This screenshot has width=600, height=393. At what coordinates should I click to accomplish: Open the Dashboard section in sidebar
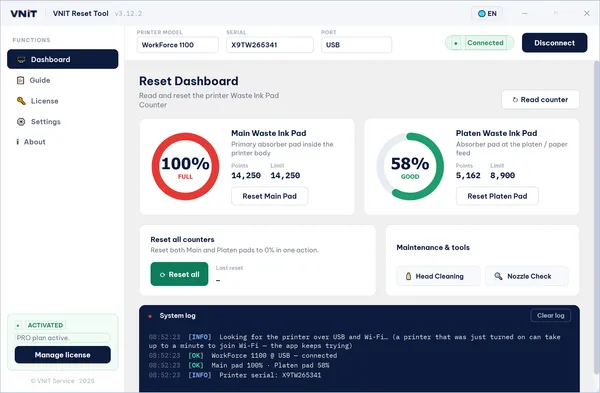click(x=62, y=59)
